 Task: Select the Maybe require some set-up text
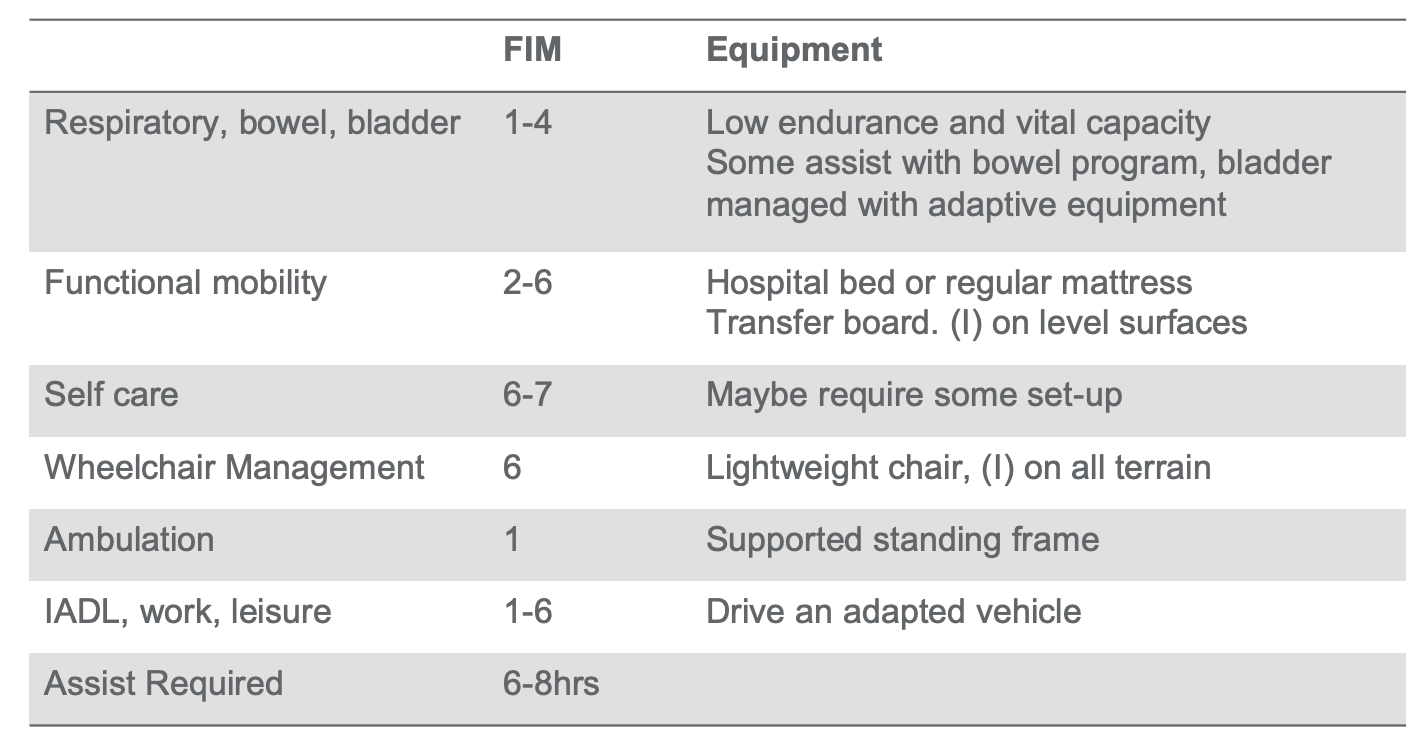pos(914,394)
